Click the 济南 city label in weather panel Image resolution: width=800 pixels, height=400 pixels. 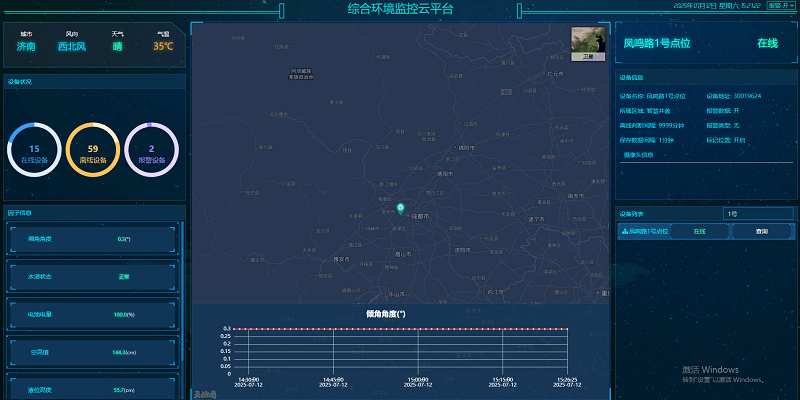point(26,46)
